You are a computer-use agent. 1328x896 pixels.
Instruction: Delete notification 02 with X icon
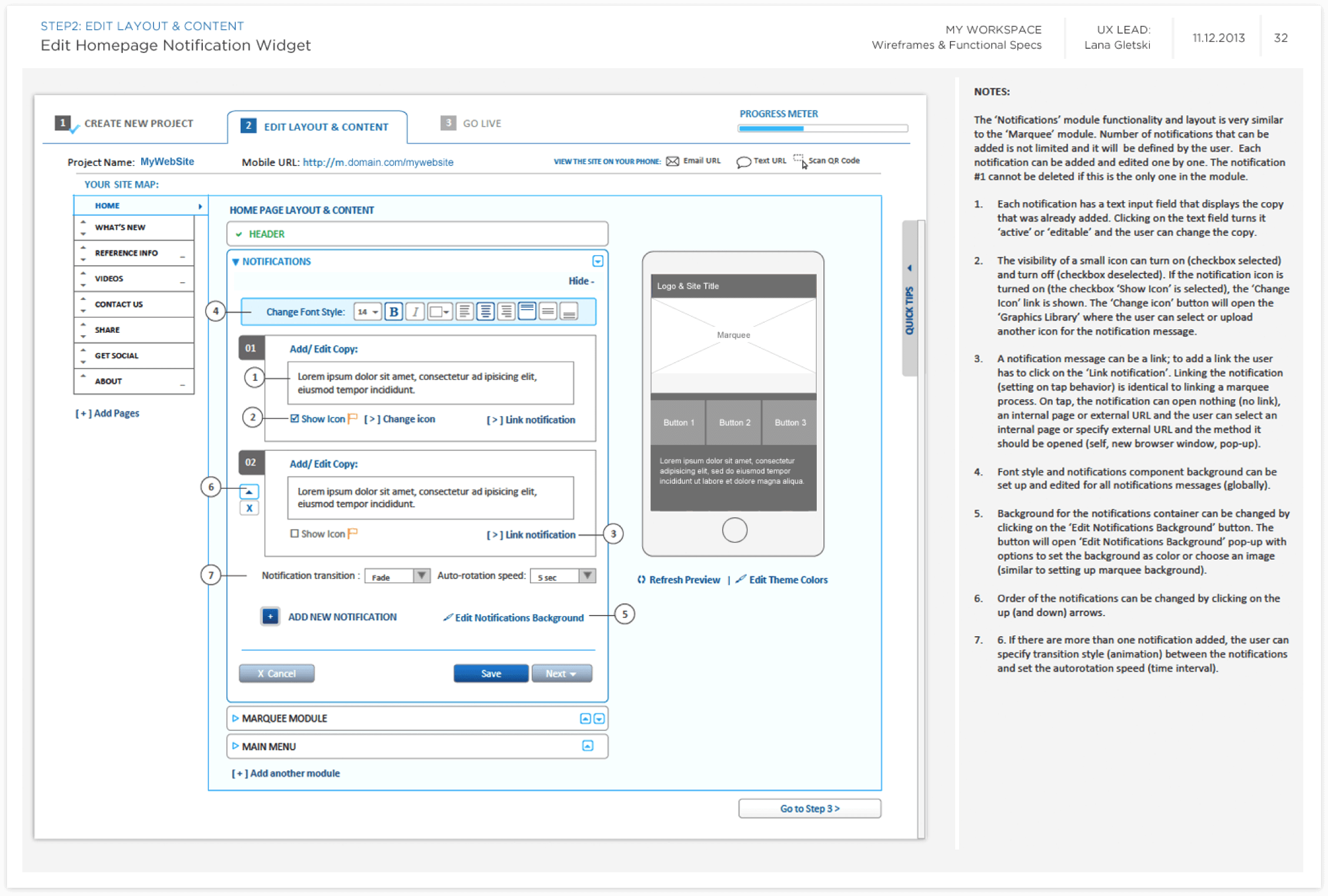tap(249, 508)
